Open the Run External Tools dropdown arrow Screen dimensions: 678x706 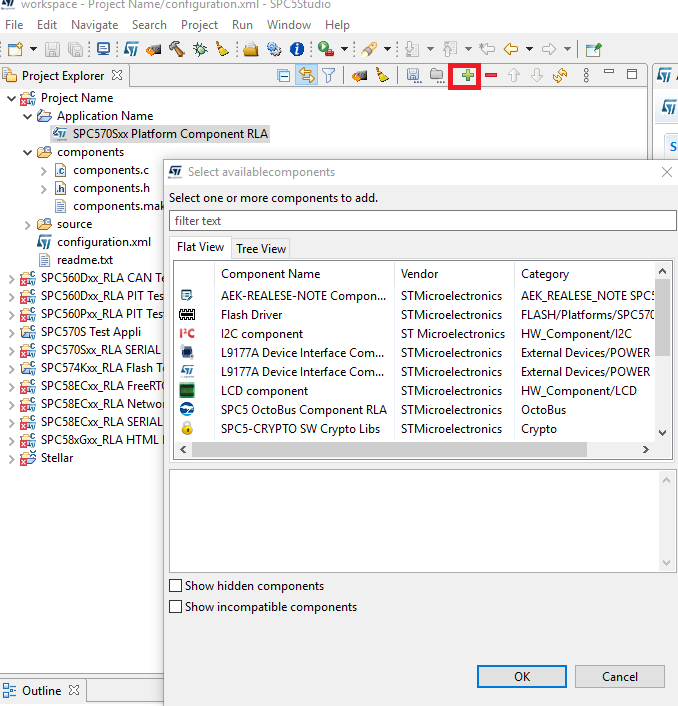(x=344, y=49)
